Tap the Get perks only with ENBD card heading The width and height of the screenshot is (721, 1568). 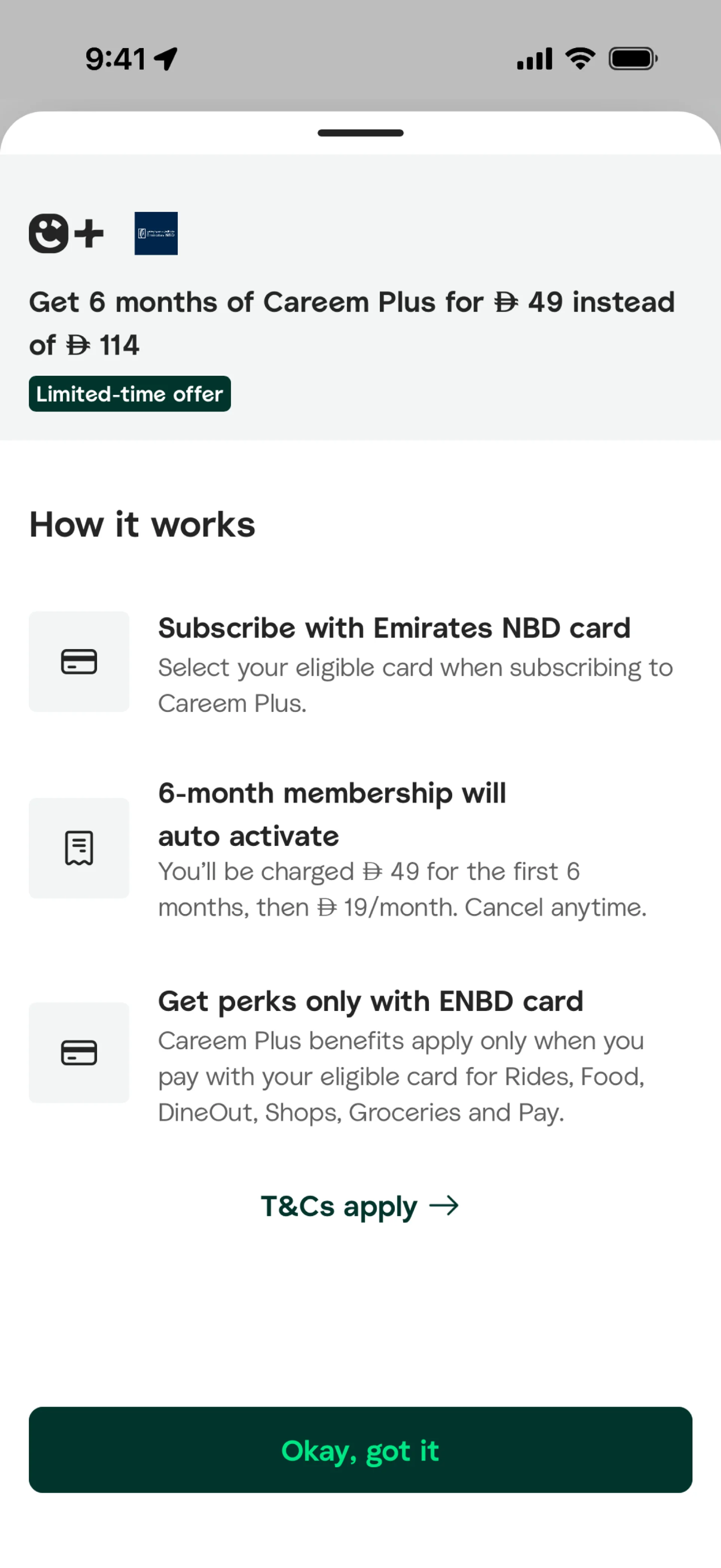point(371,1001)
